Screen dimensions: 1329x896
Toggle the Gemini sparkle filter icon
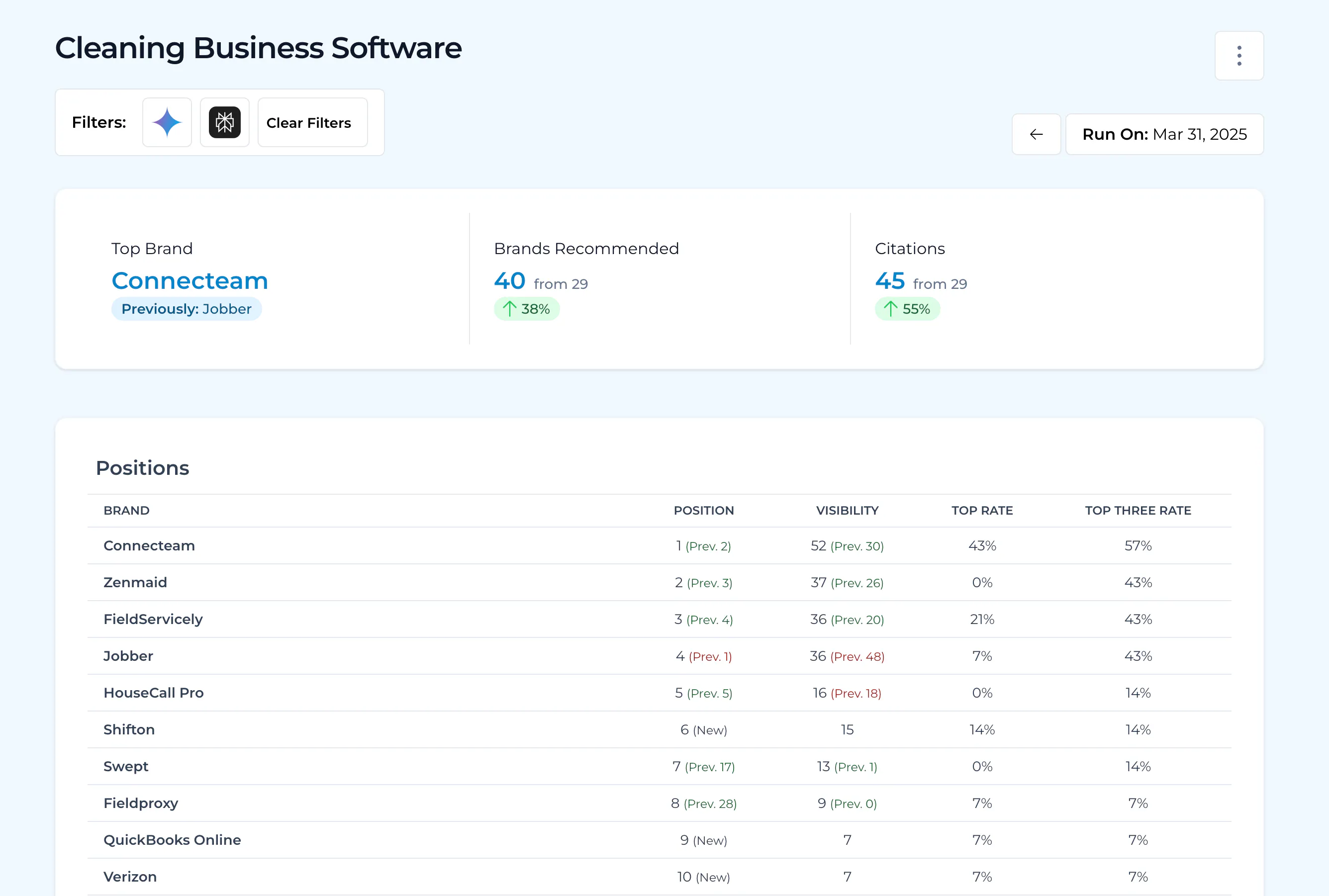click(167, 122)
